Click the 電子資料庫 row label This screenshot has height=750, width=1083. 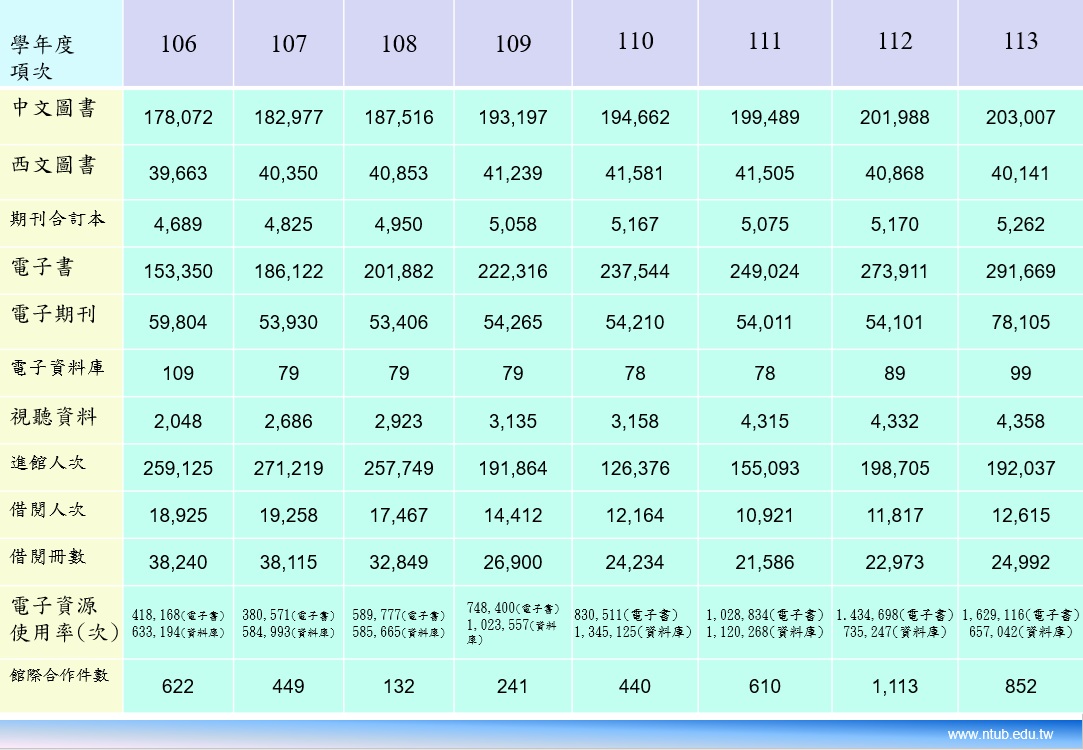click(x=57, y=367)
